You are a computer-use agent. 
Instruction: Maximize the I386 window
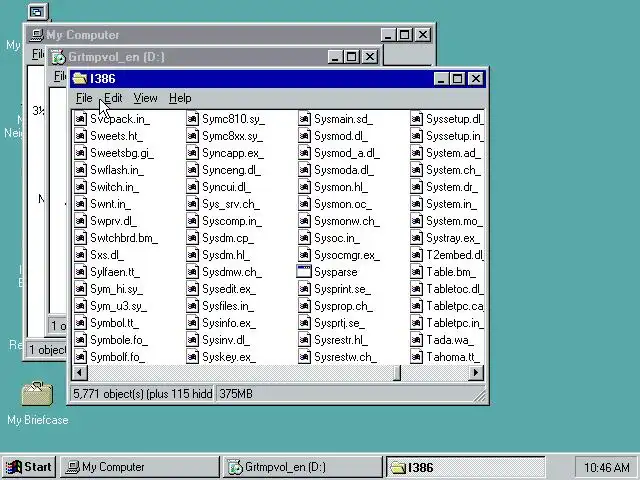click(x=458, y=78)
